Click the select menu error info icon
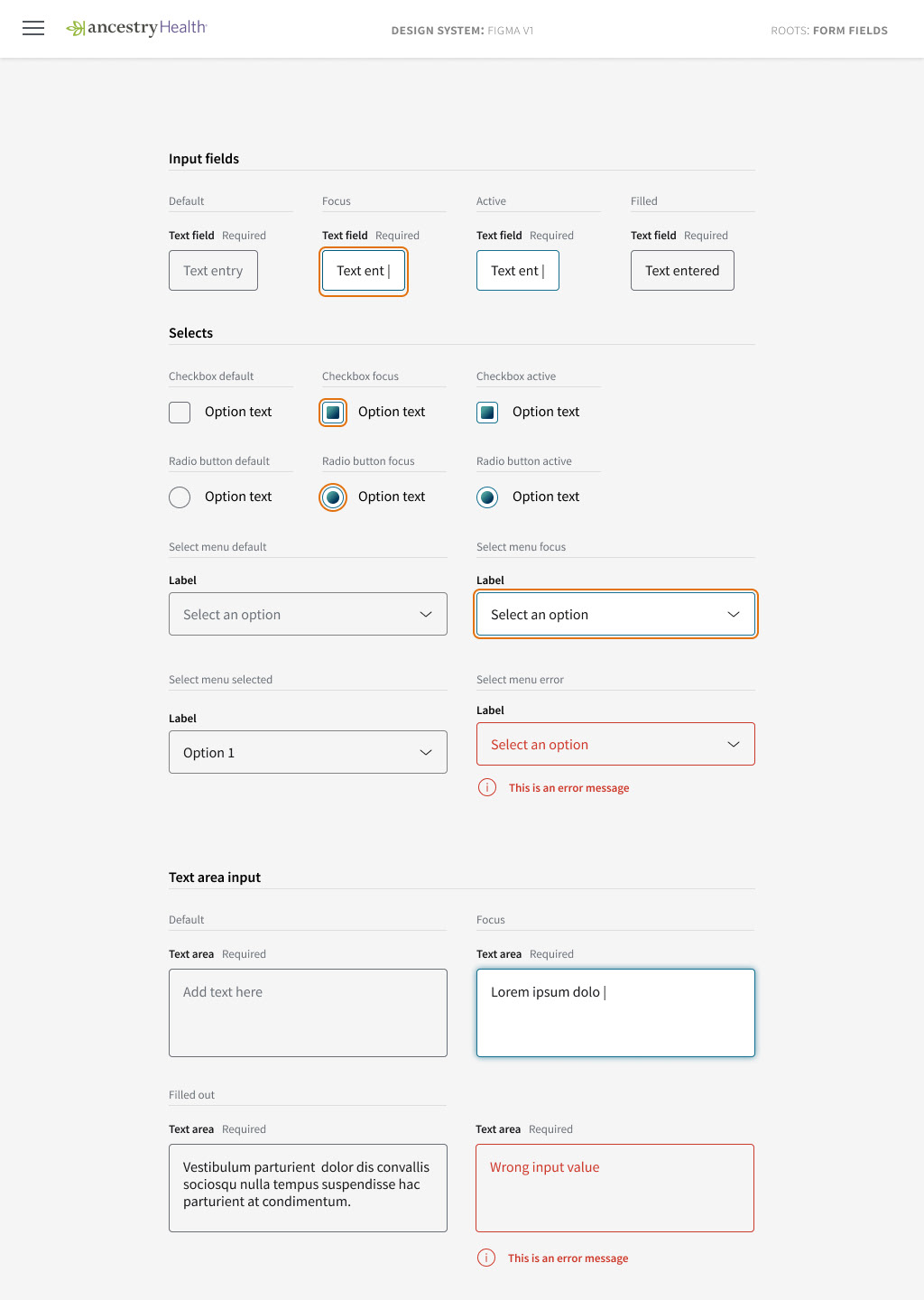The height and width of the screenshot is (1300, 924). pos(487,787)
